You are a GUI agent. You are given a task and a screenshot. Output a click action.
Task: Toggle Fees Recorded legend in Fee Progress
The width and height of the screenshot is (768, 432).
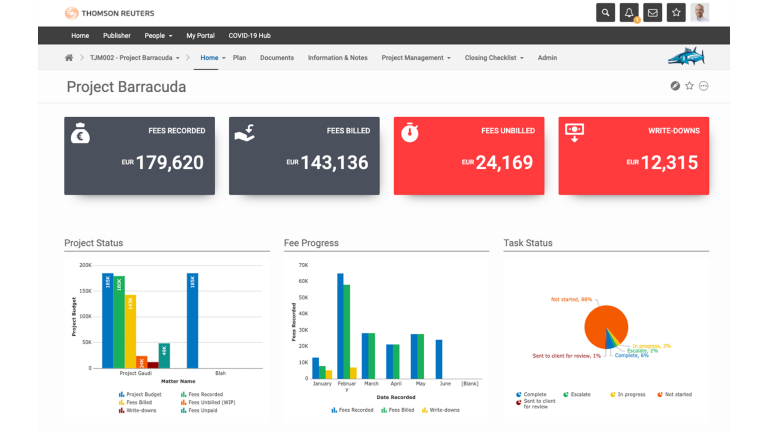click(352, 410)
